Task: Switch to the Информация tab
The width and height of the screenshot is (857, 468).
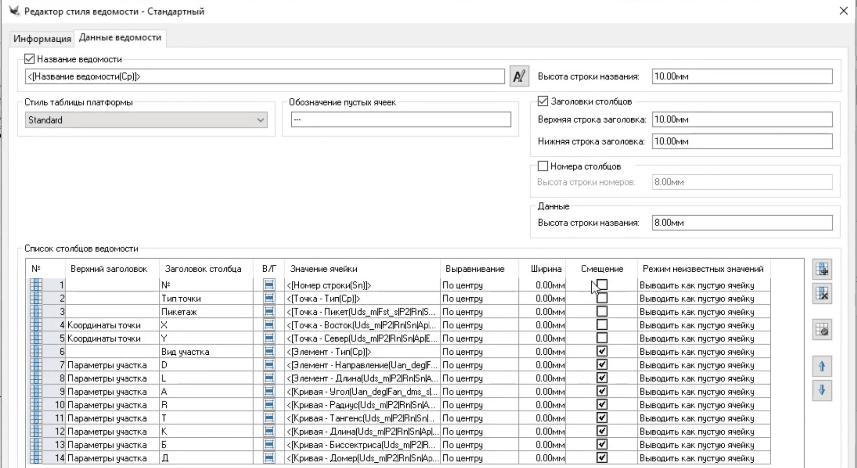Action: click(42, 39)
